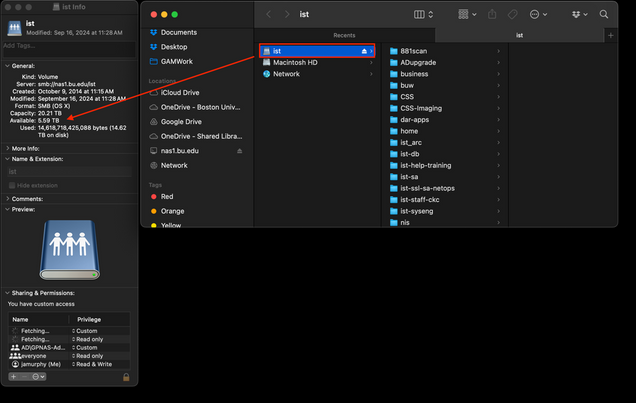636x403 pixels.
Task: Open the Dropbox toolbar menu
Action: click(577, 15)
